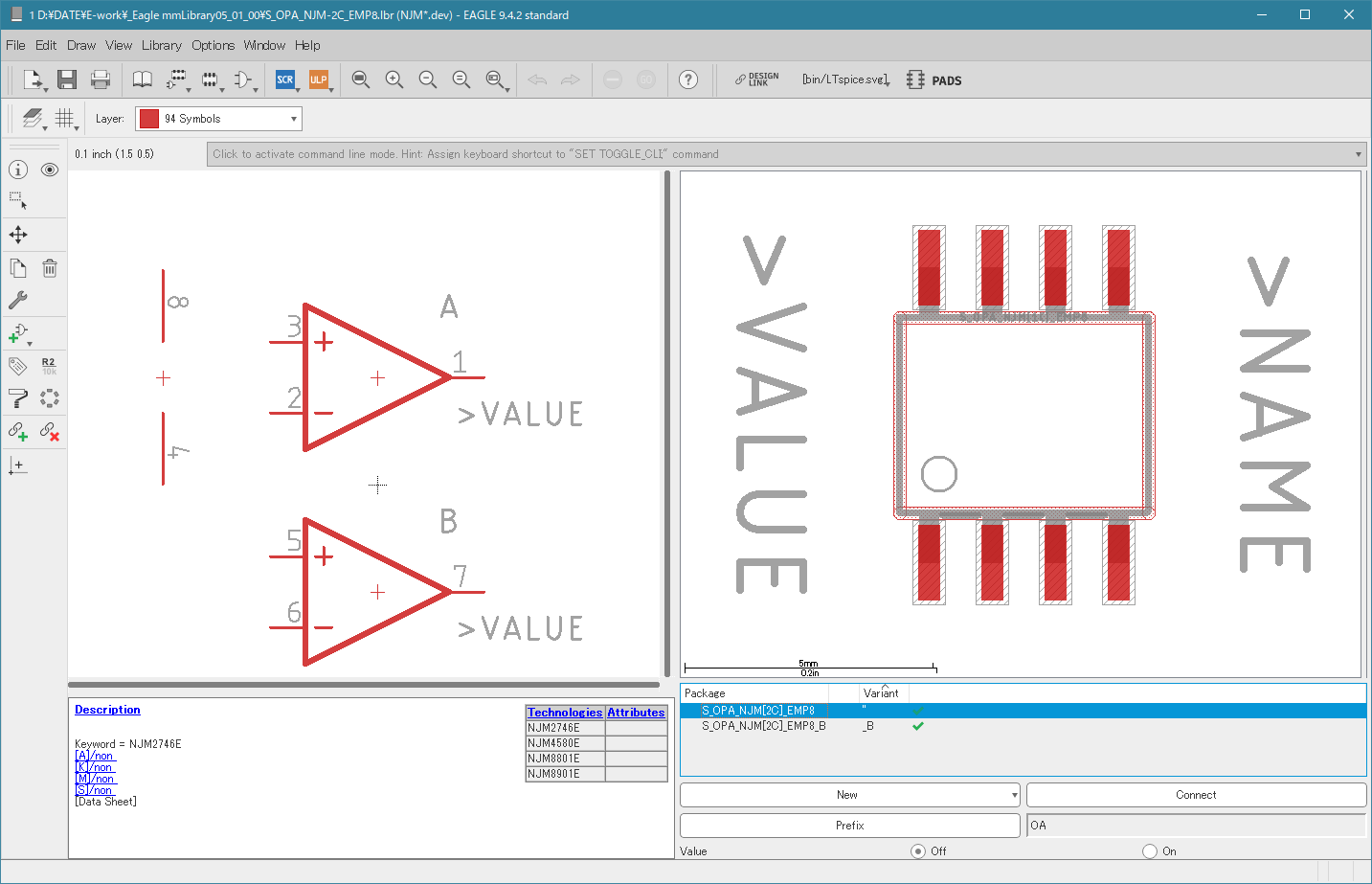Click the Help question mark icon

click(688, 79)
